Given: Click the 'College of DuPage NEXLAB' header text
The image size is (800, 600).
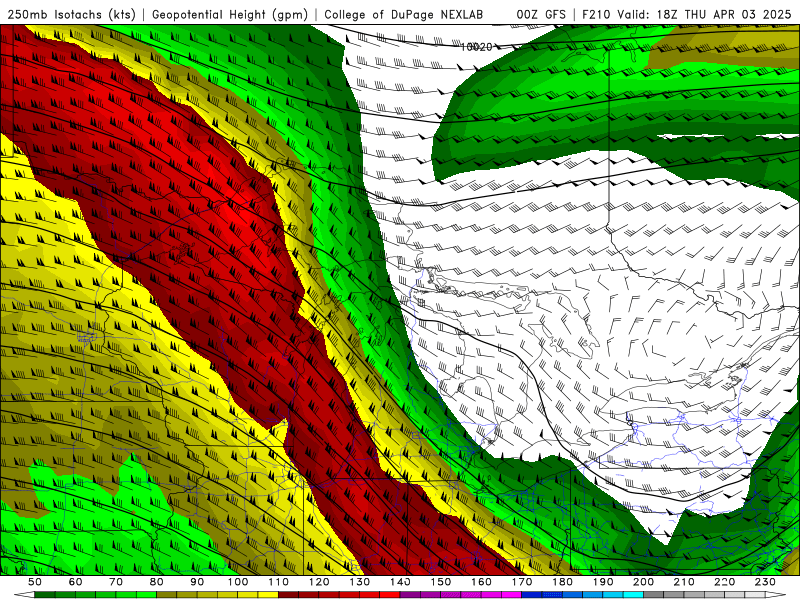Looking at the screenshot, I should point(404,14).
